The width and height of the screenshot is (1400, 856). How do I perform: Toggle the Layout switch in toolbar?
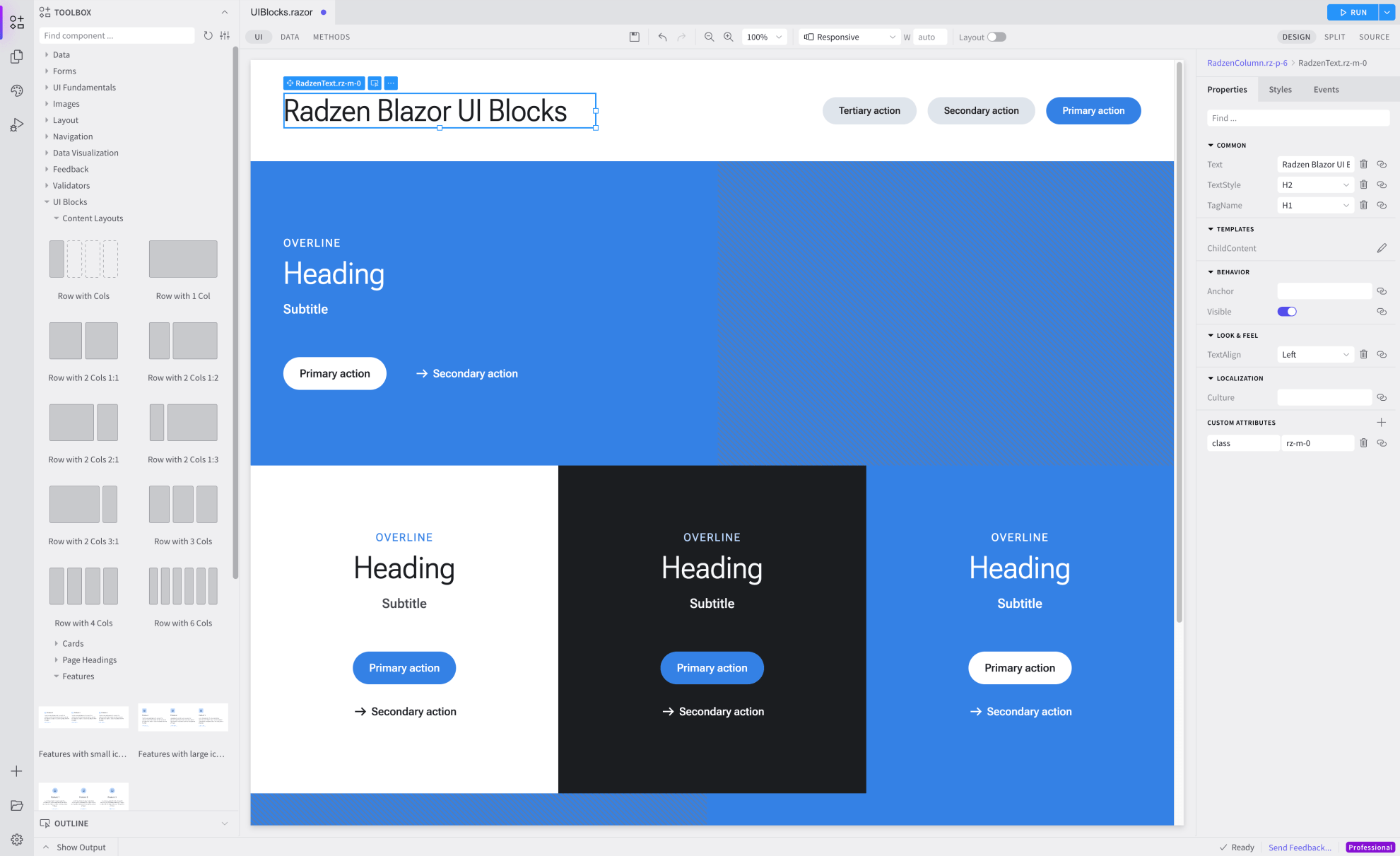tap(997, 36)
